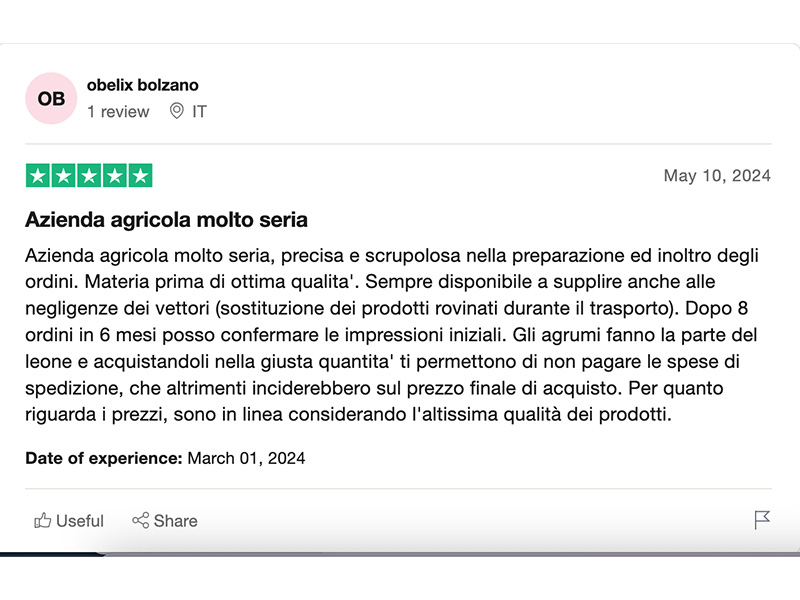
Task: Click the first green rating star
Action: (x=37, y=176)
